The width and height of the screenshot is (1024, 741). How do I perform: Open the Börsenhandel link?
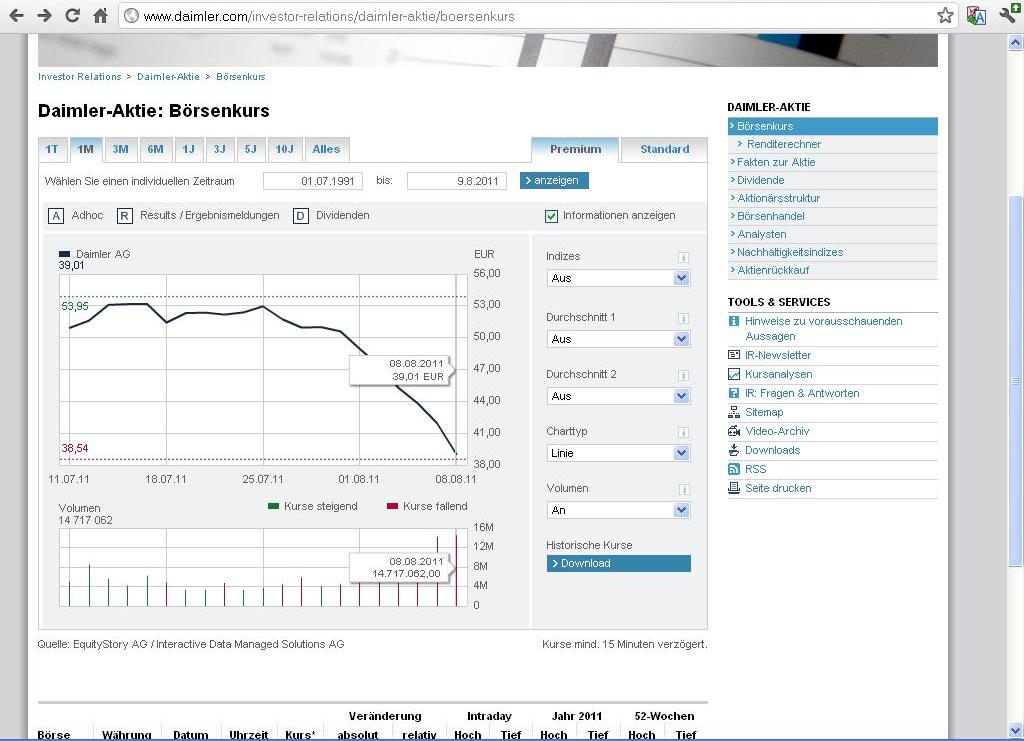coord(771,216)
